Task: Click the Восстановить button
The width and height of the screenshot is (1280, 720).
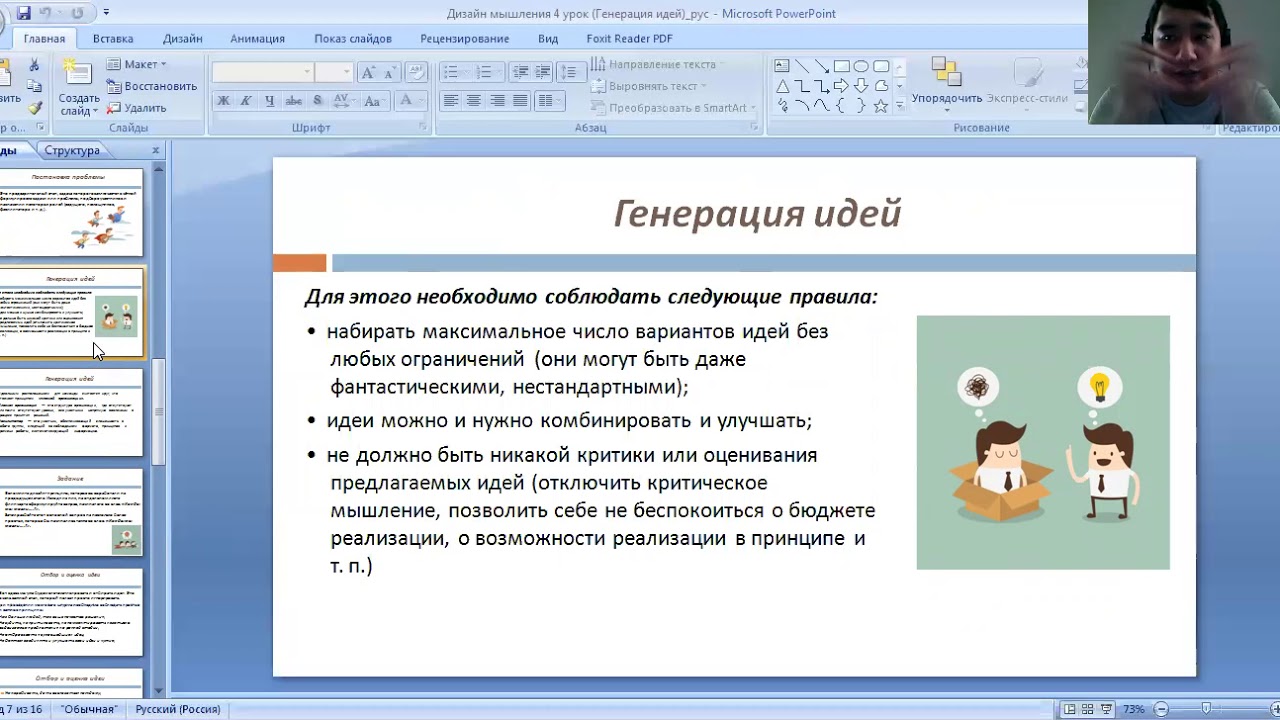Action: [x=151, y=86]
